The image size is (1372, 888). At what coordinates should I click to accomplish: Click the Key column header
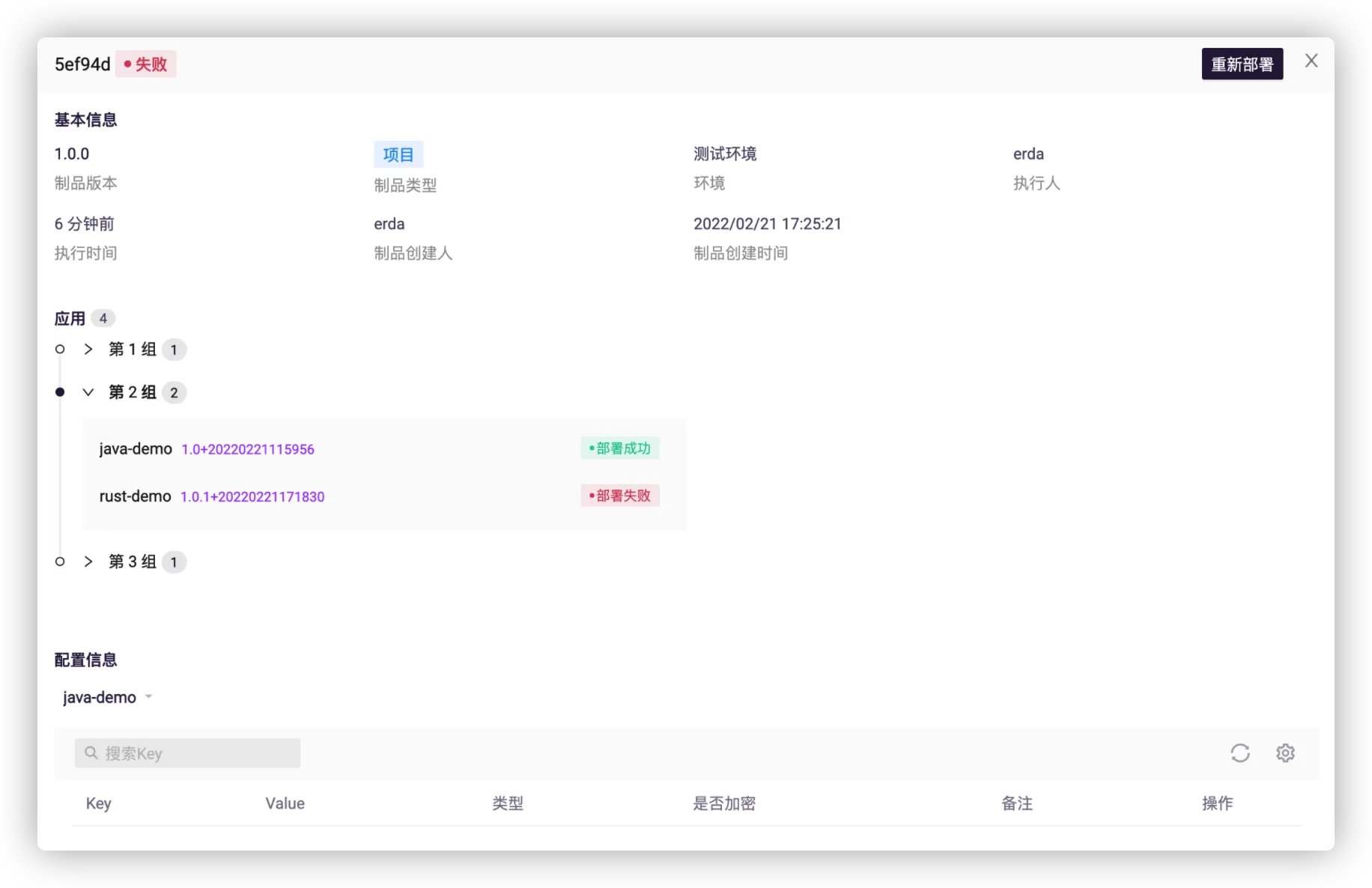(x=98, y=803)
